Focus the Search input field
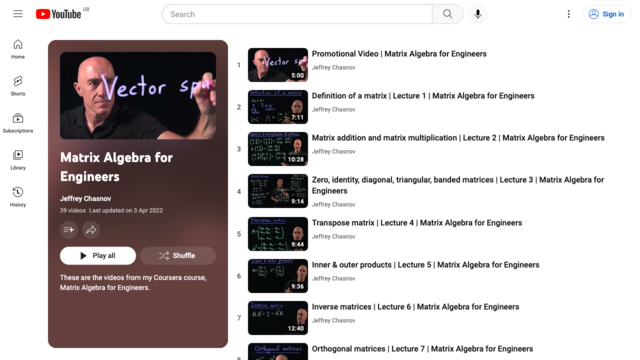The width and height of the screenshot is (640, 360). (x=297, y=14)
